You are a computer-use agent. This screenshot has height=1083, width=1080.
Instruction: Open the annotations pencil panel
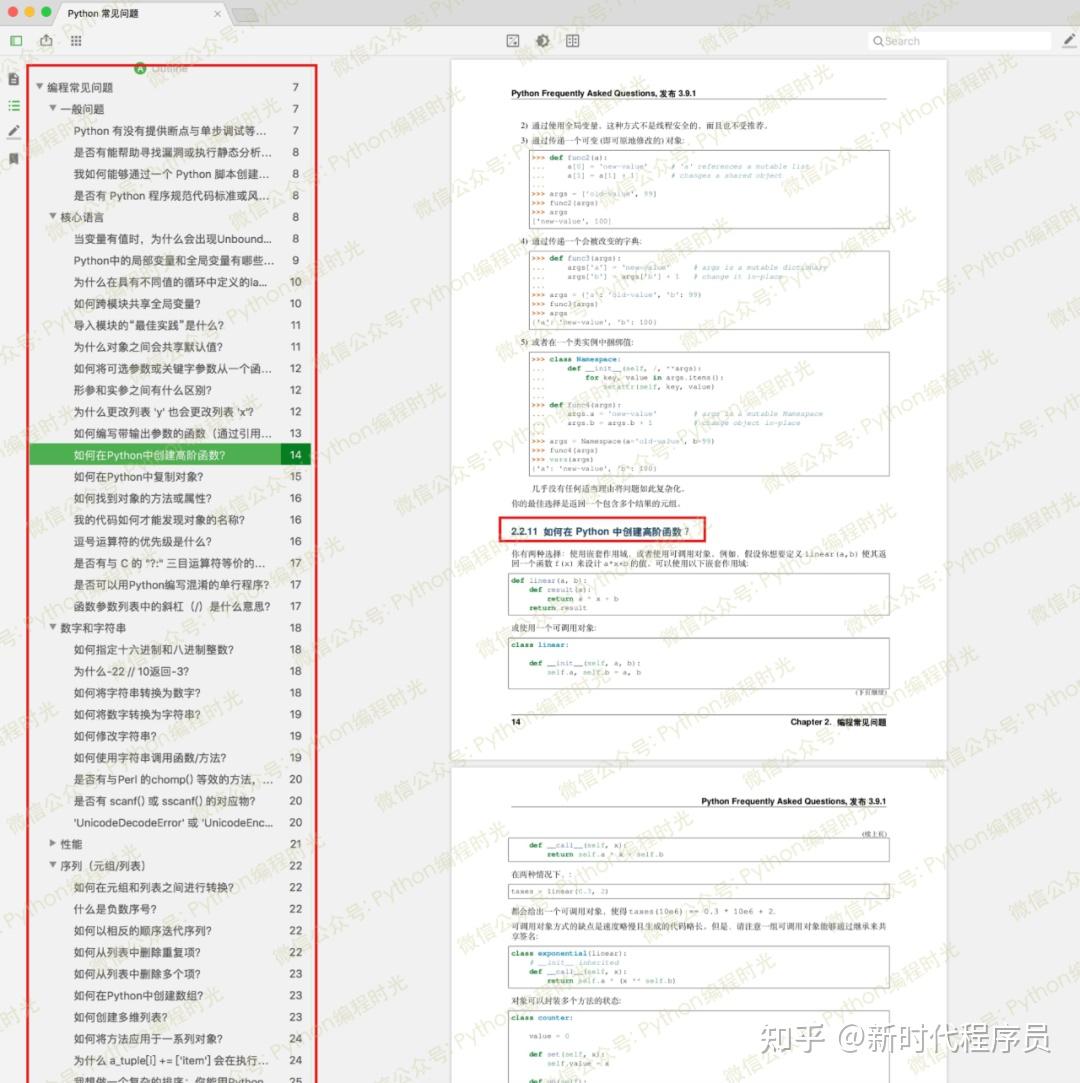point(12,131)
